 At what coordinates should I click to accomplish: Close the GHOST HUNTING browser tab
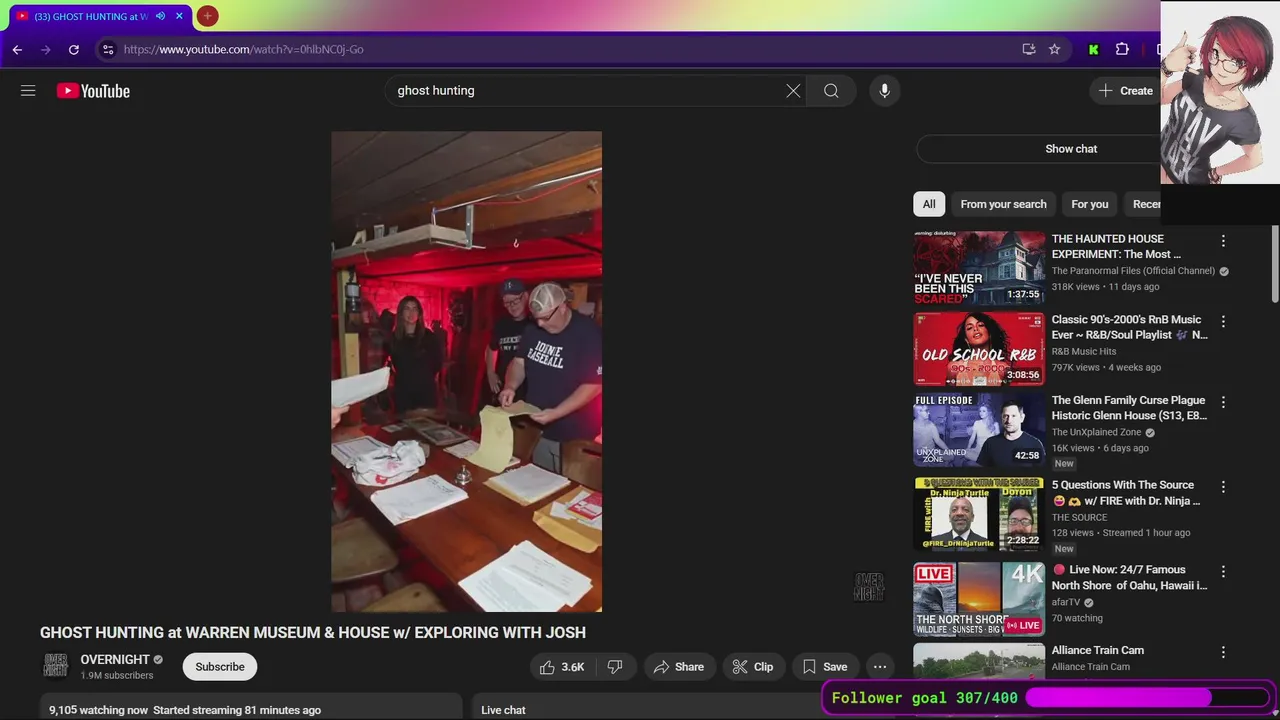[180, 16]
